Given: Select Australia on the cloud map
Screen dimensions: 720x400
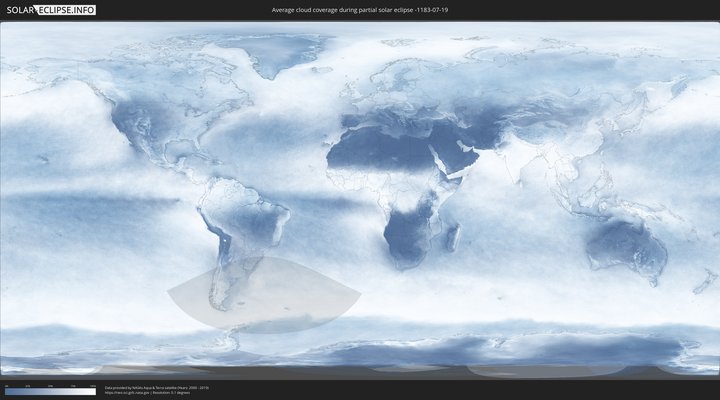Looking at the screenshot, I should click(625, 245).
